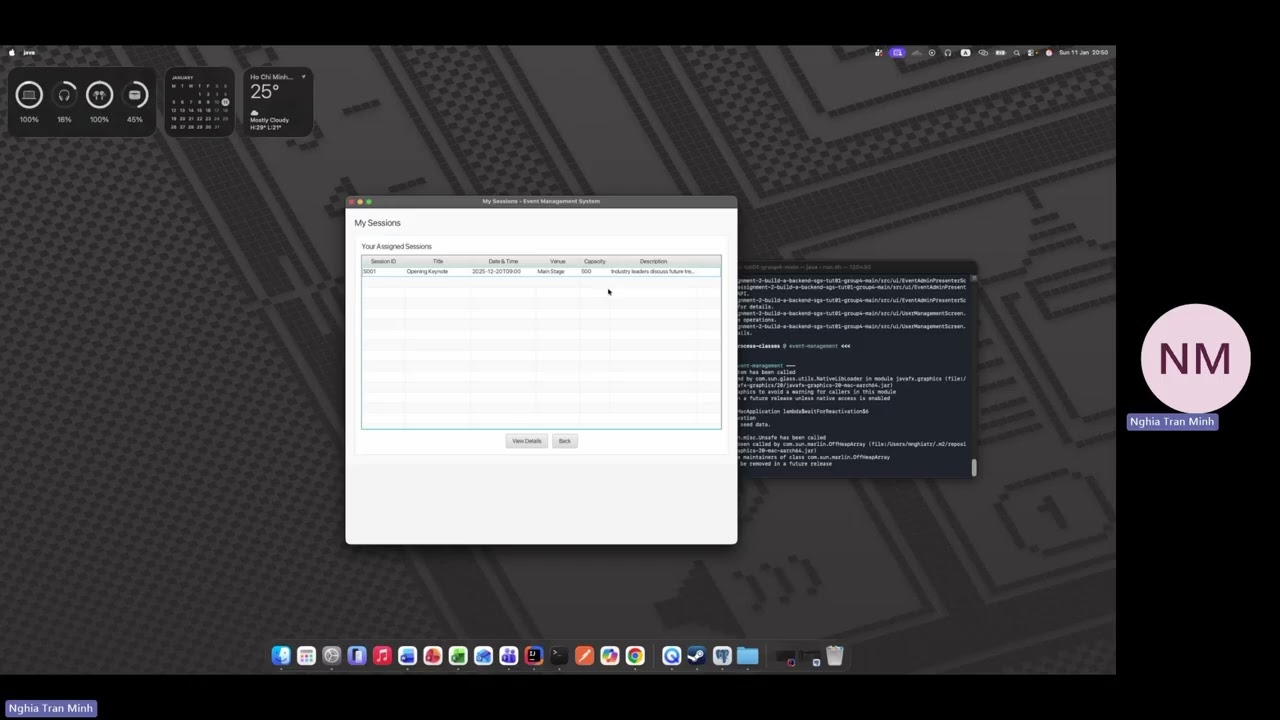Sort by the Title column header
This screenshot has height=720, width=1280.
point(438,261)
